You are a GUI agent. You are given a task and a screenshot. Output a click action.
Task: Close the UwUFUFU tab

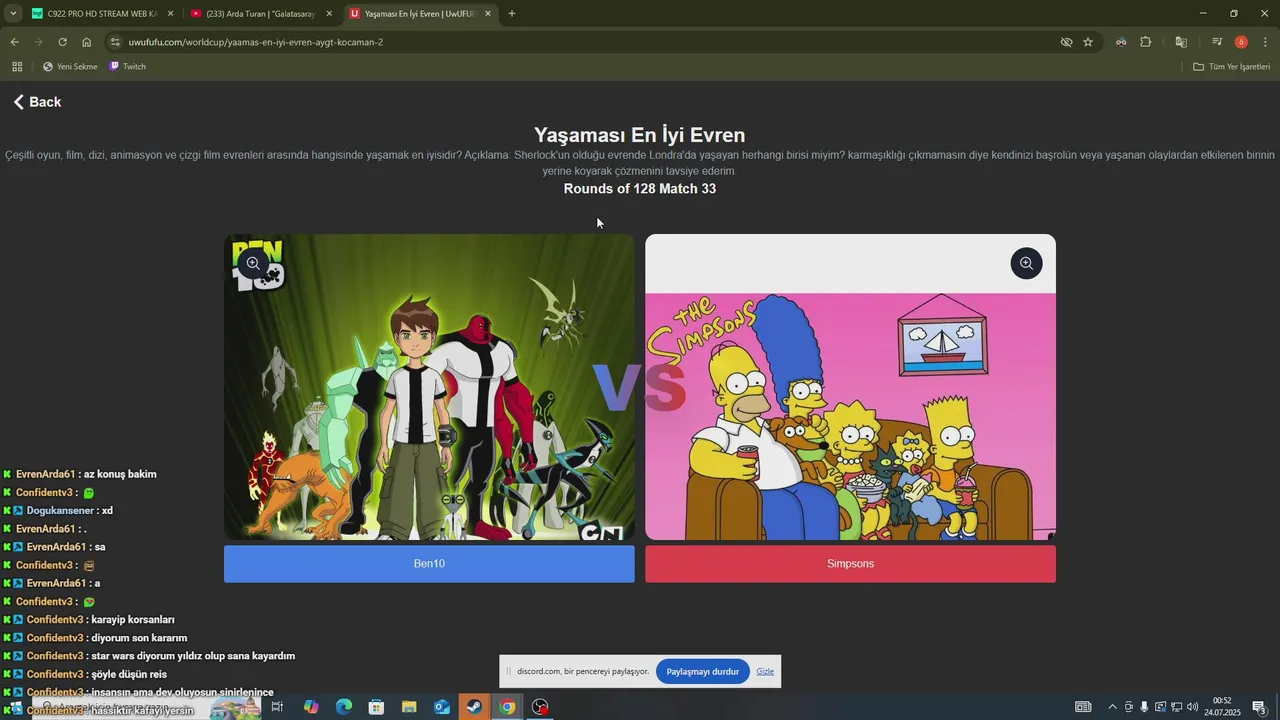488,14
